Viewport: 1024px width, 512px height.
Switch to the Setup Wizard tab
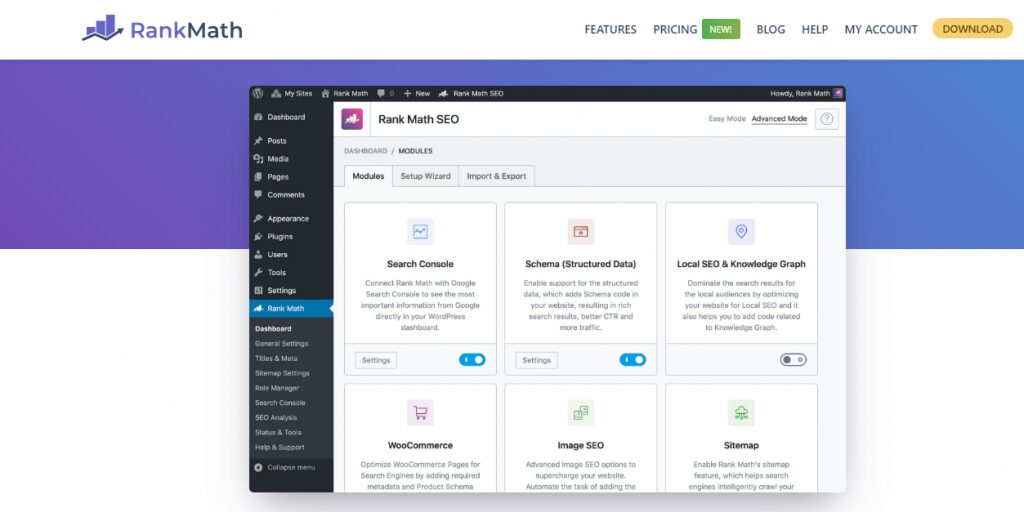click(426, 176)
